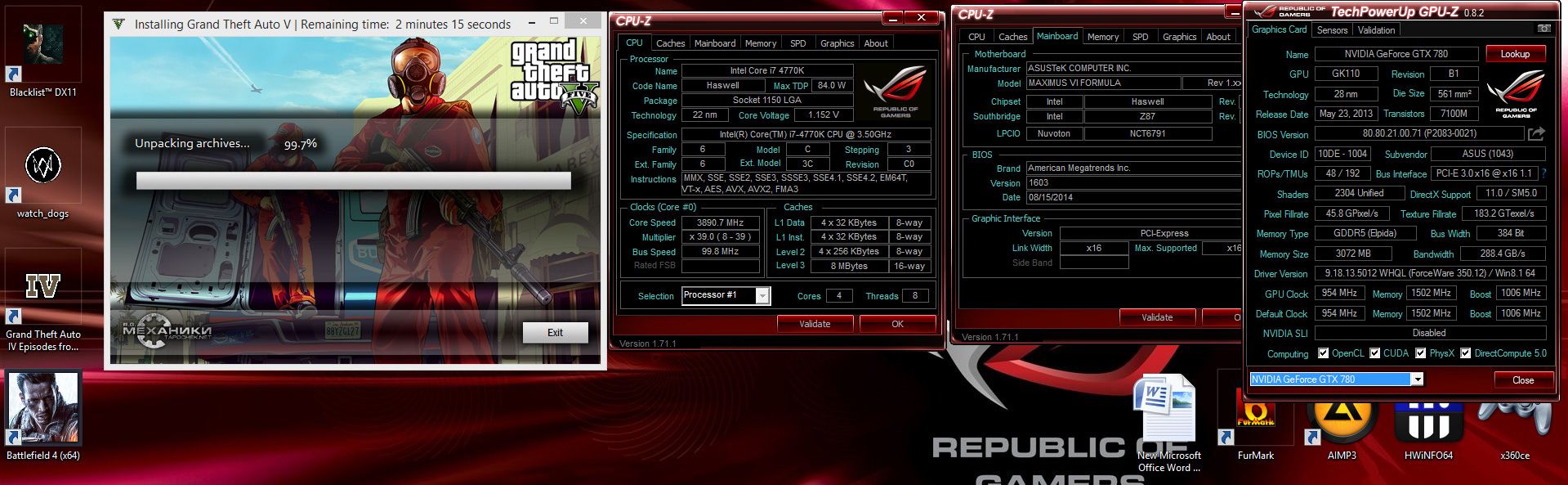Click the CPU Name field Intel Core i7 4770K
The image size is (1568, 485).
(x=767, y=71)
